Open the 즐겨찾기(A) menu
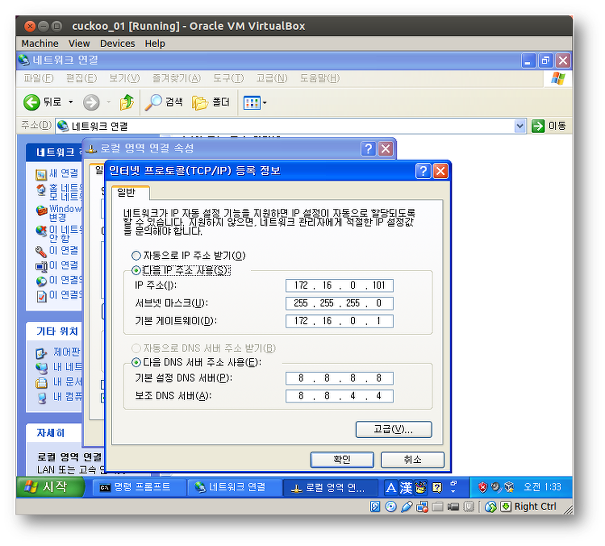The height and width of the screenshot is (546, 605). click(x=176, y=78)
